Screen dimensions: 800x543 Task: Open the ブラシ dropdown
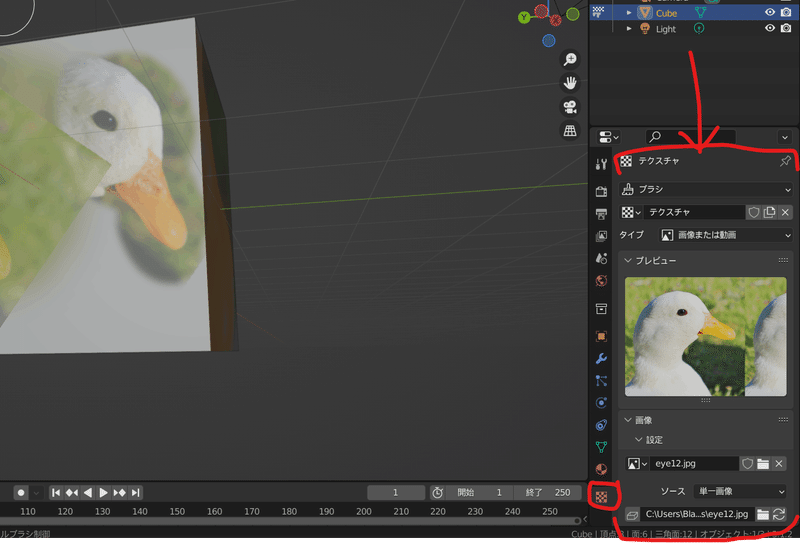[x=706, y=189]
